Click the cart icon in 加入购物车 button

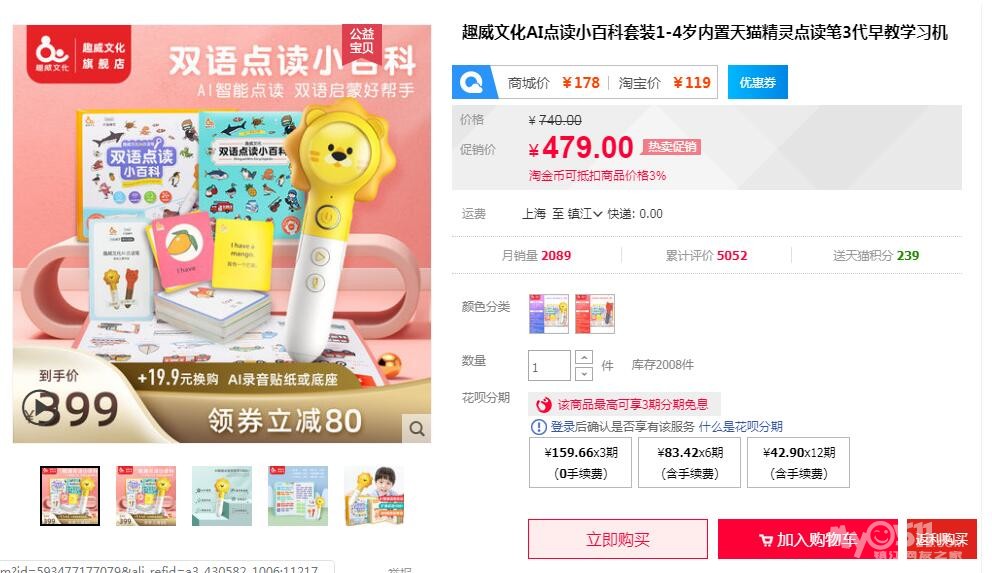[766, 540]
